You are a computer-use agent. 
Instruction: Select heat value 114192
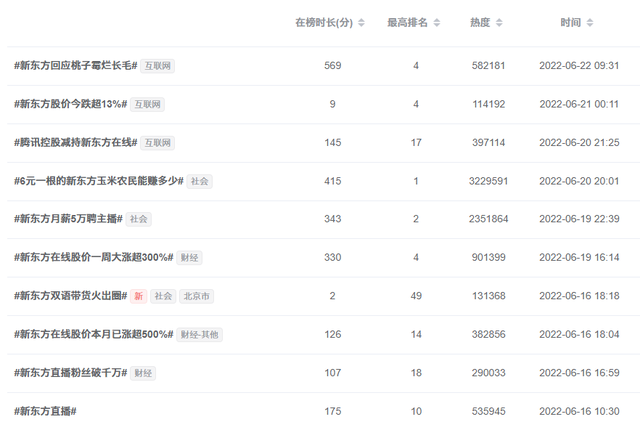point(489,104)
